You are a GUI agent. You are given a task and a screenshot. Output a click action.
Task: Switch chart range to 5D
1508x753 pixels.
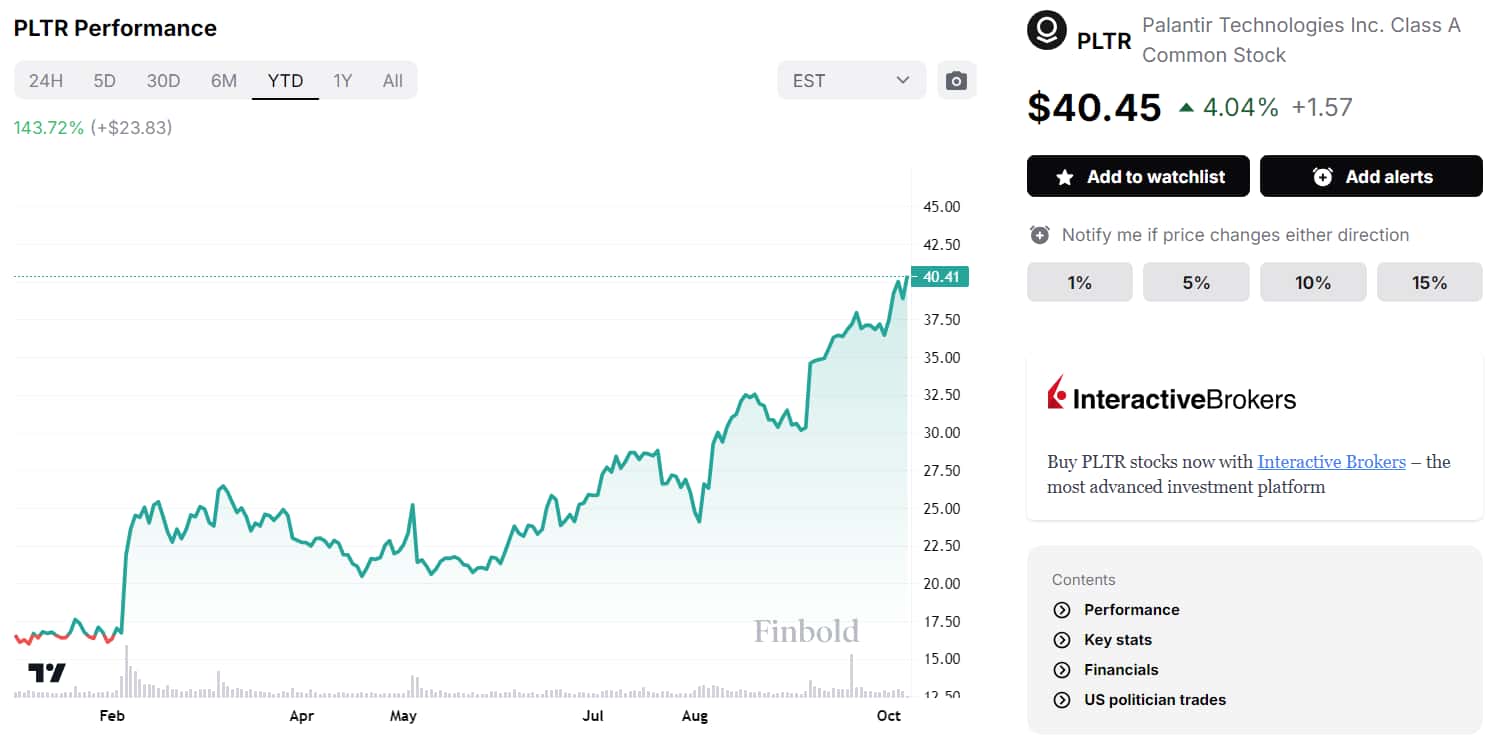105,81
